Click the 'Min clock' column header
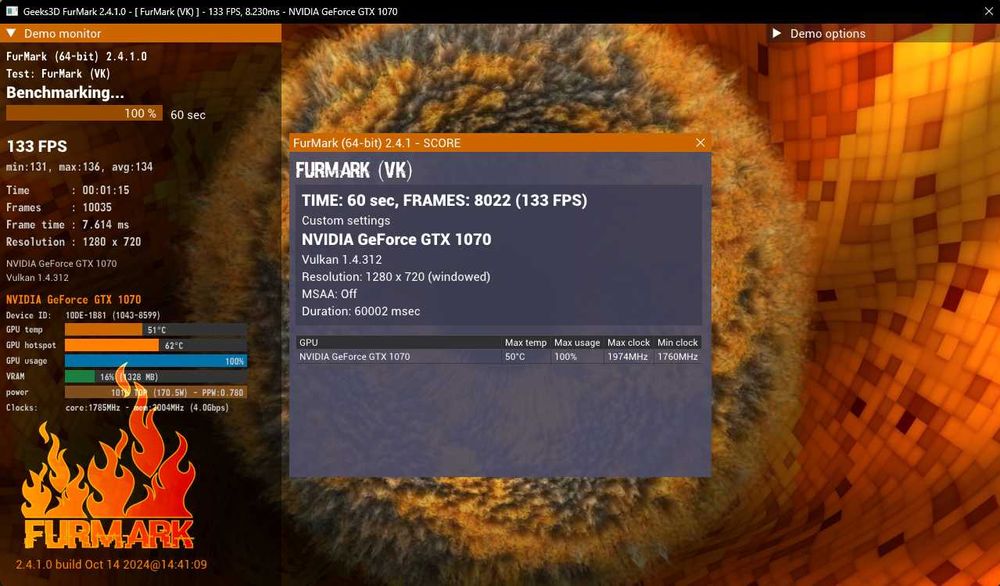The image size is (1000, 586). tap(677, 342)
